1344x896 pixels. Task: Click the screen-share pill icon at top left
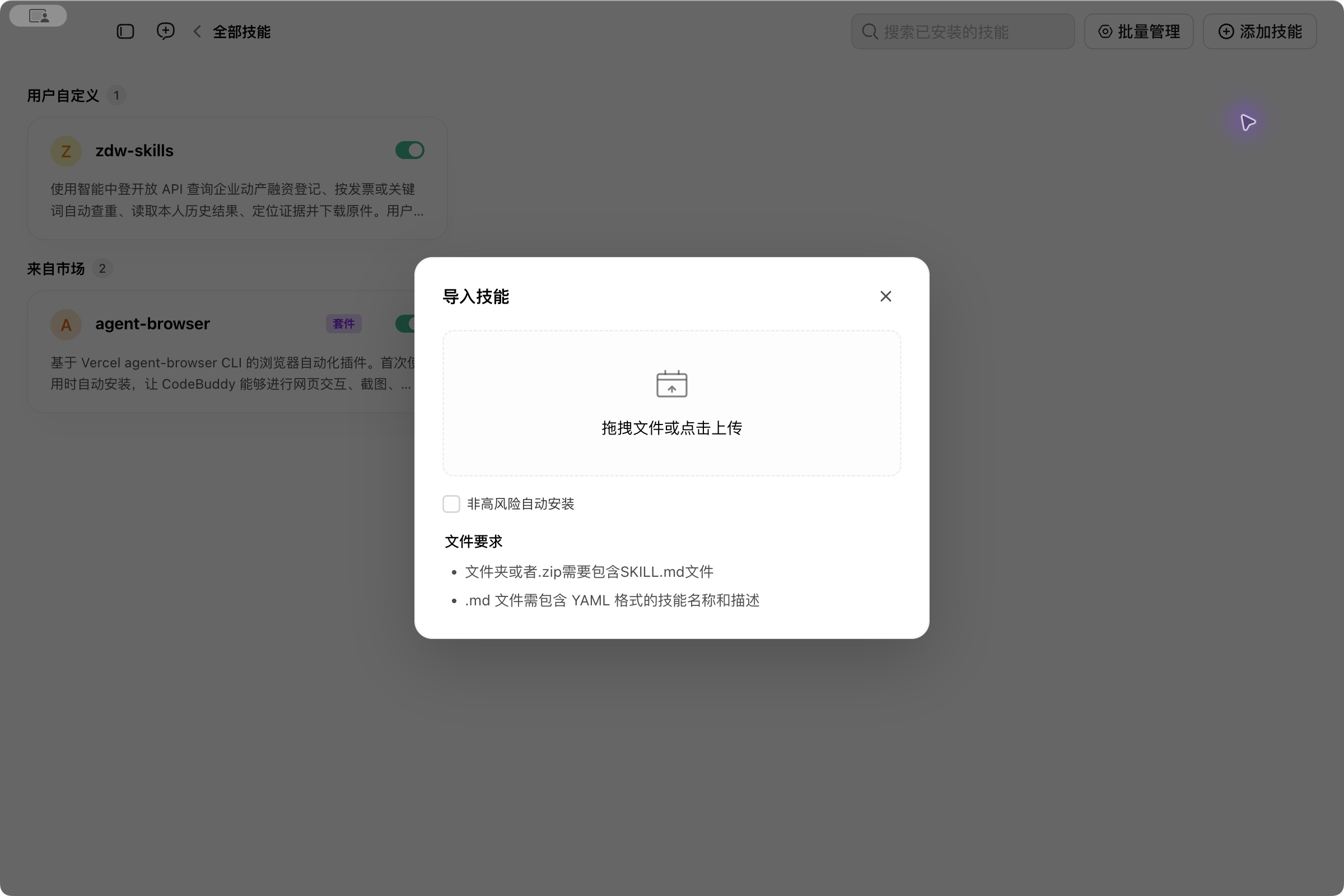point(38,16)
